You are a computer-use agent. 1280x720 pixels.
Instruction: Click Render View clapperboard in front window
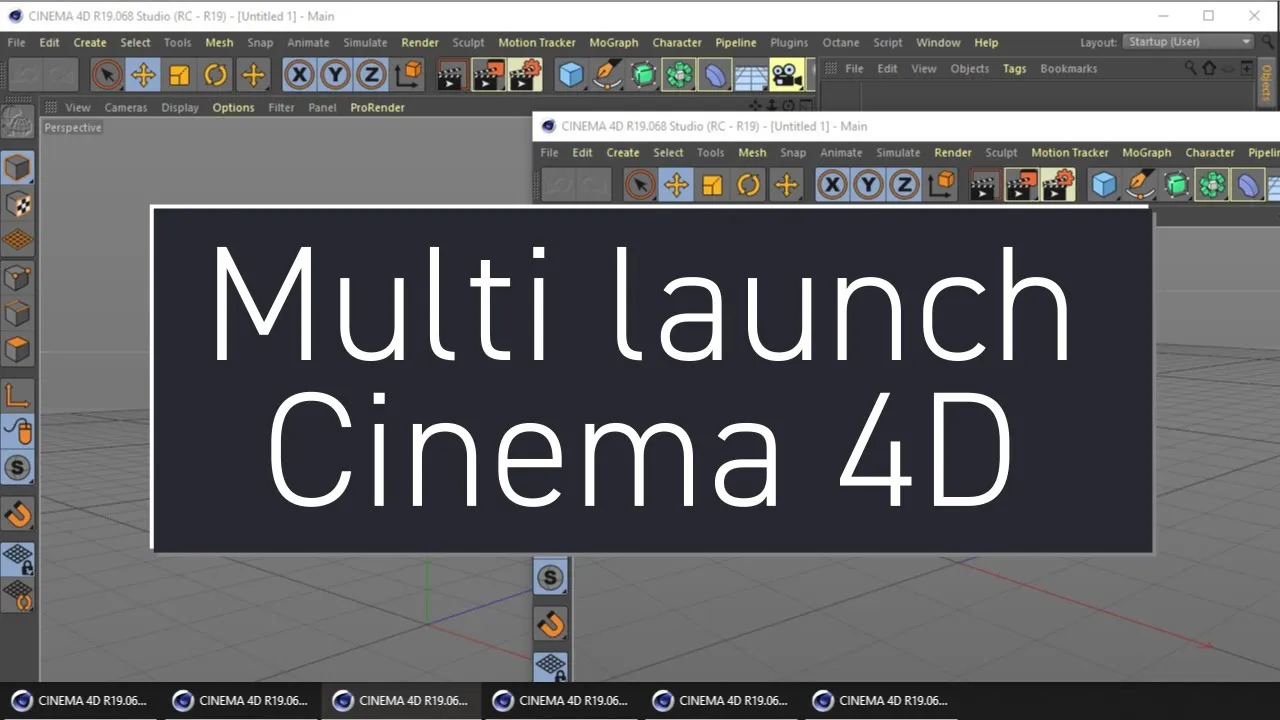click(985, 185)
